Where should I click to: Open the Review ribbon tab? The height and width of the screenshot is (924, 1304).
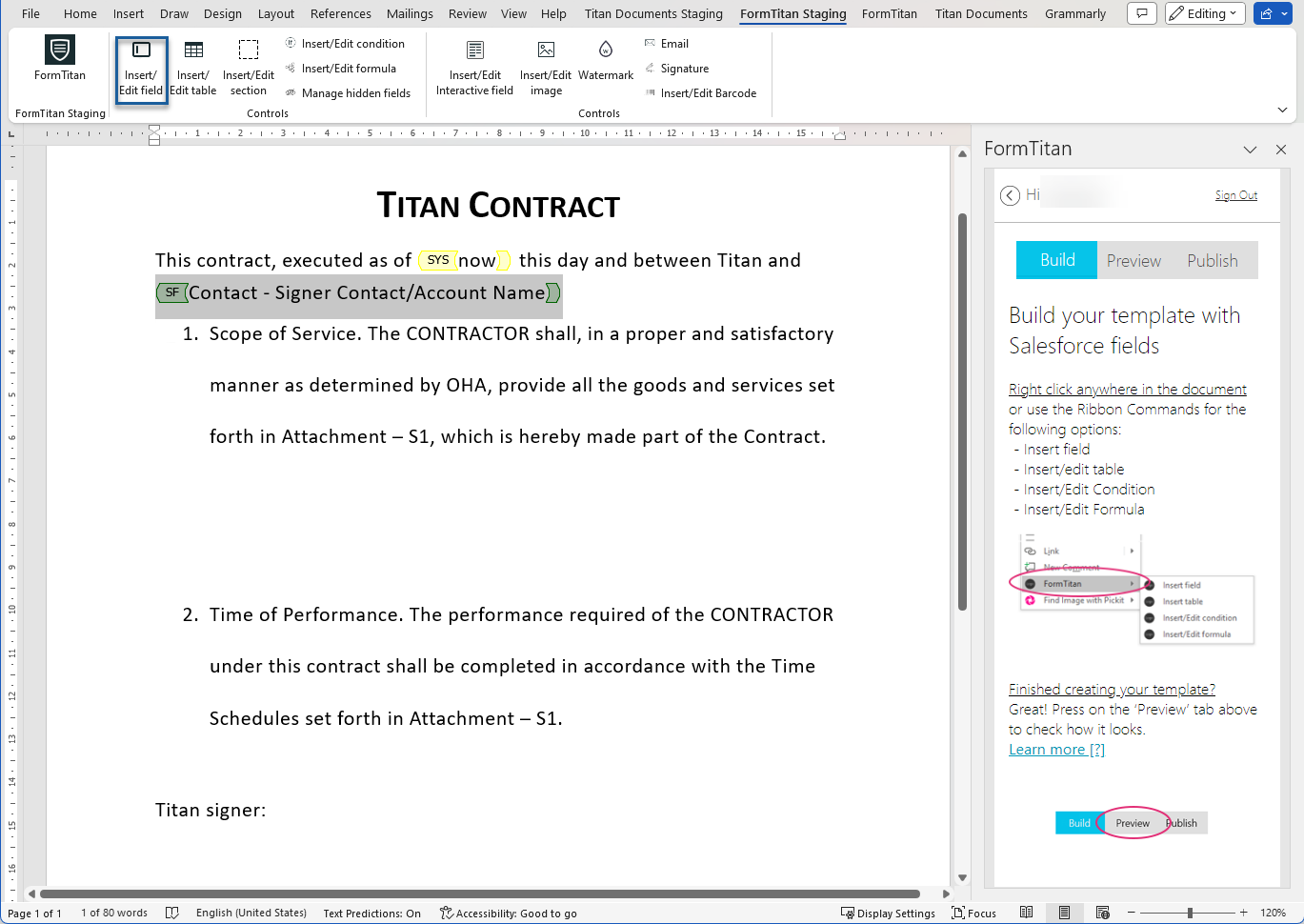coord(468,13)
